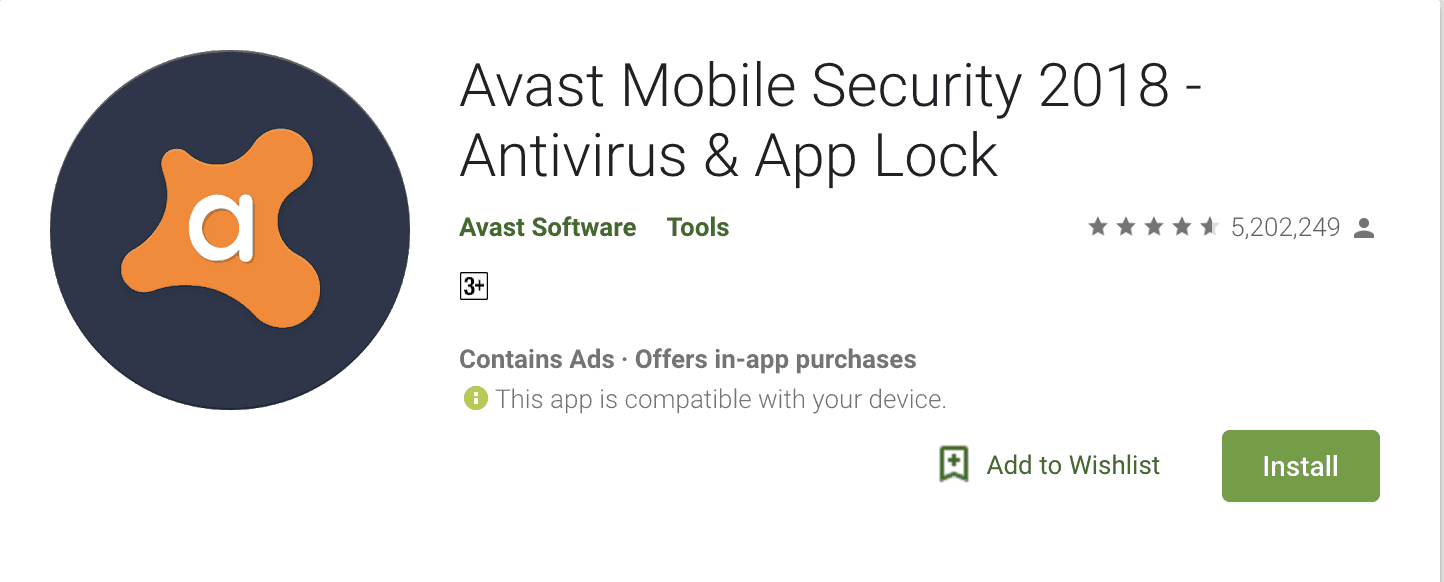Viewport: 1444px width, 582px height.
Task: Select the Add to Wishlist text
Action: point(1073,465)
